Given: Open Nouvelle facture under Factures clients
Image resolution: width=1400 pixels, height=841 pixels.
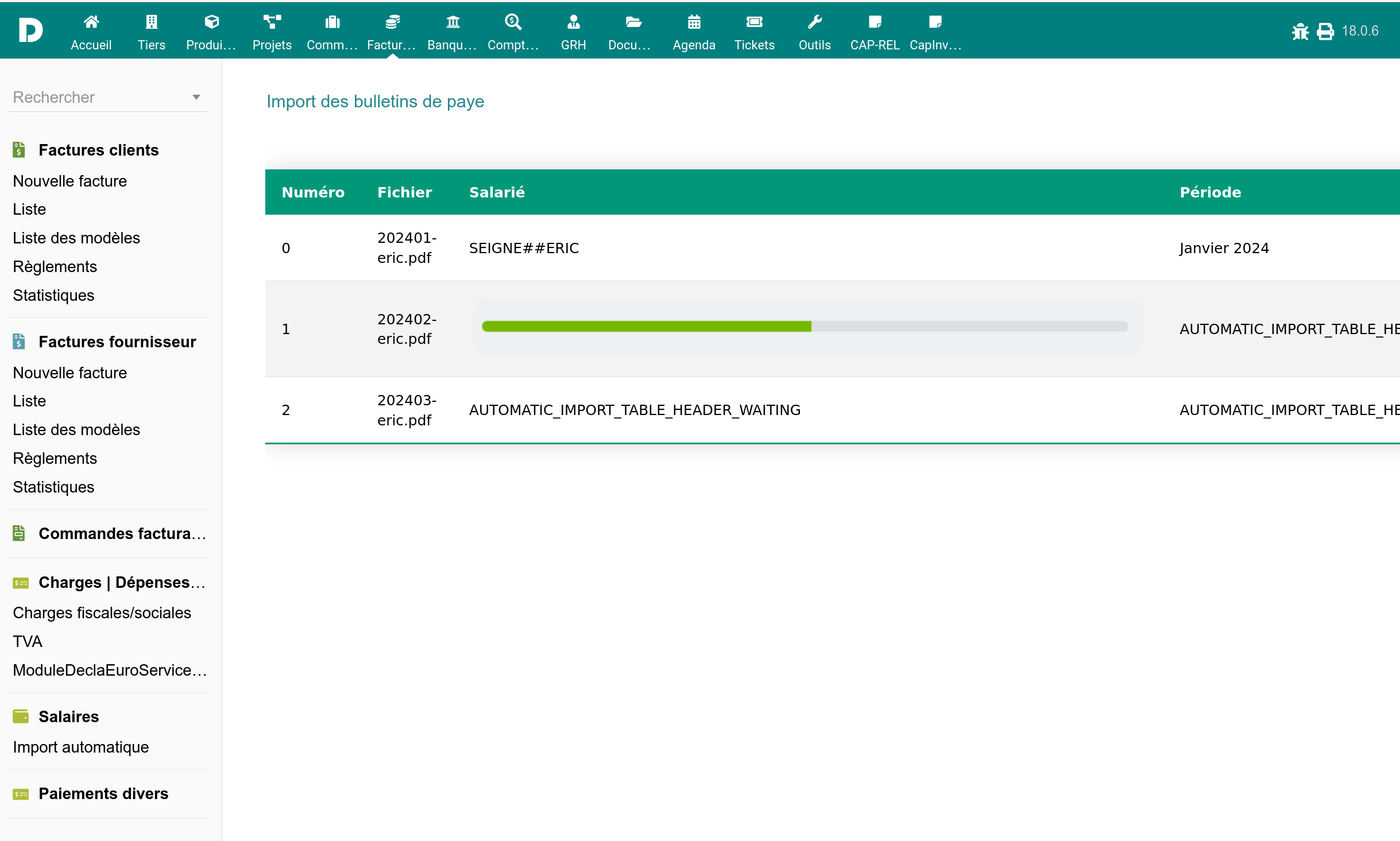Looking at the screenshot, I should pos(70,181).
